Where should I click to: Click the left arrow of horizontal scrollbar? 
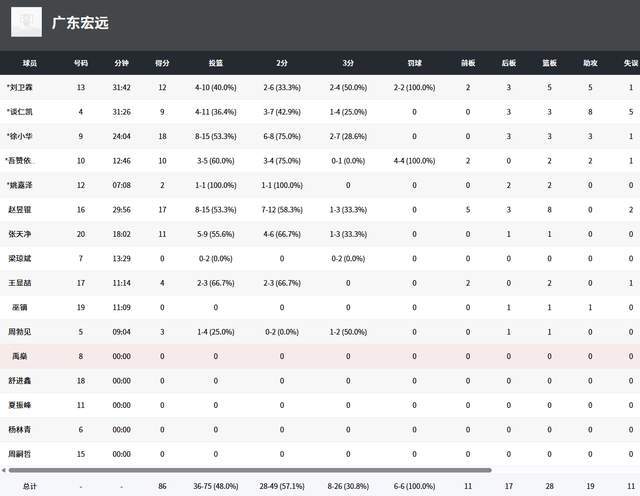coord(4,469)
